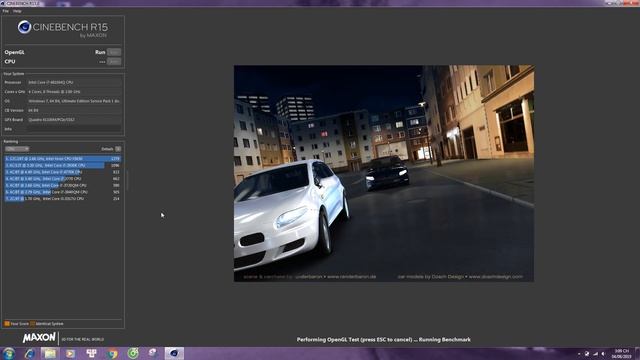The image size is (640, 360).
Task: Click the Identical System legend swatch
Action: 33,324
